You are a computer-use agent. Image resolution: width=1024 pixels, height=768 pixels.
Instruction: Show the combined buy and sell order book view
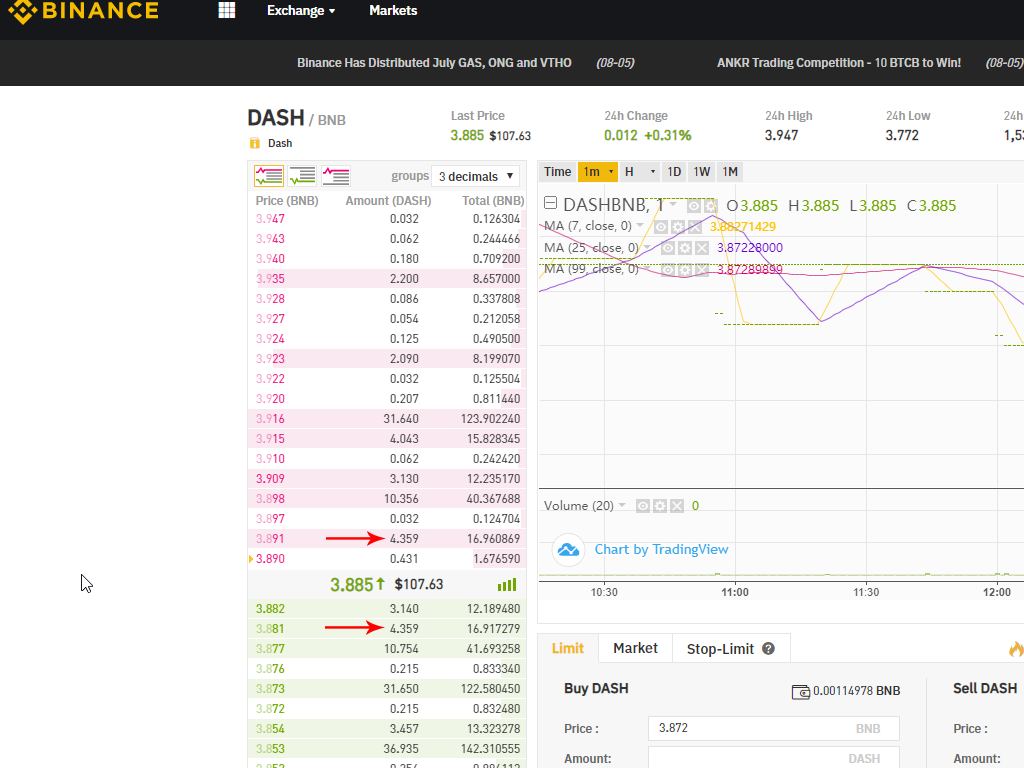coord(269,176)
